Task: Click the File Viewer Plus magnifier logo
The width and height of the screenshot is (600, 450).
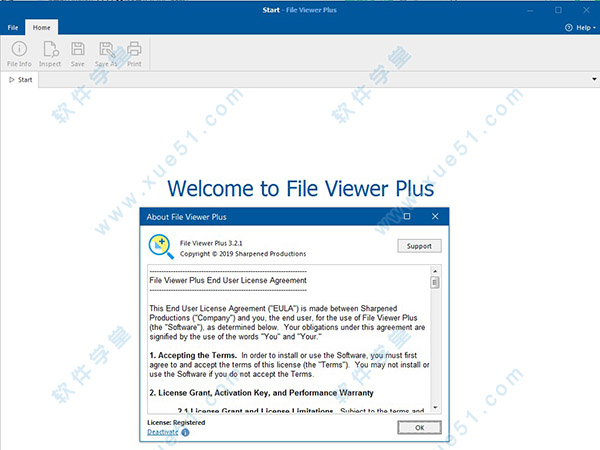Action: [x=160, y=246]
